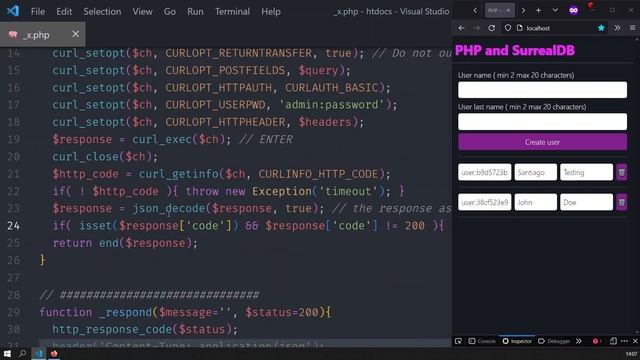
Task: Reload the localhost page
Action: [x=491, y=28]
